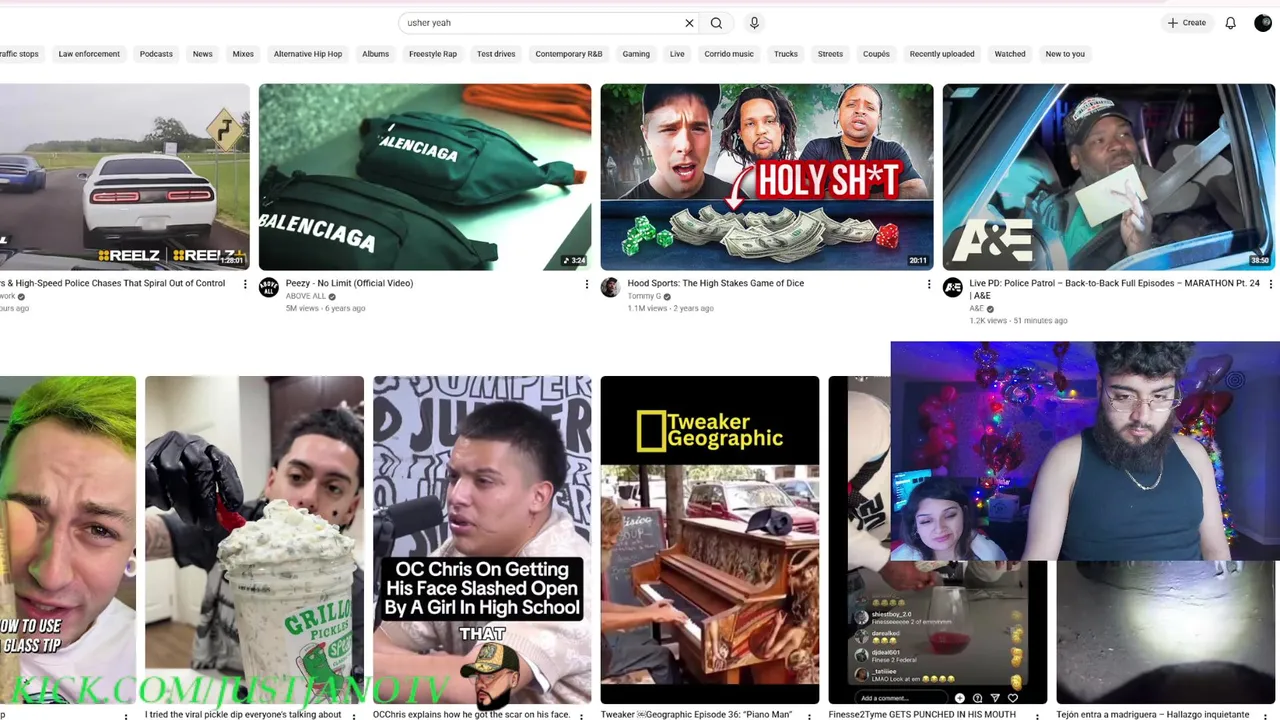This screenshot has height=720, width=1280.
Task: Select the Podcasts filter chip
Action: pos(156,54)
